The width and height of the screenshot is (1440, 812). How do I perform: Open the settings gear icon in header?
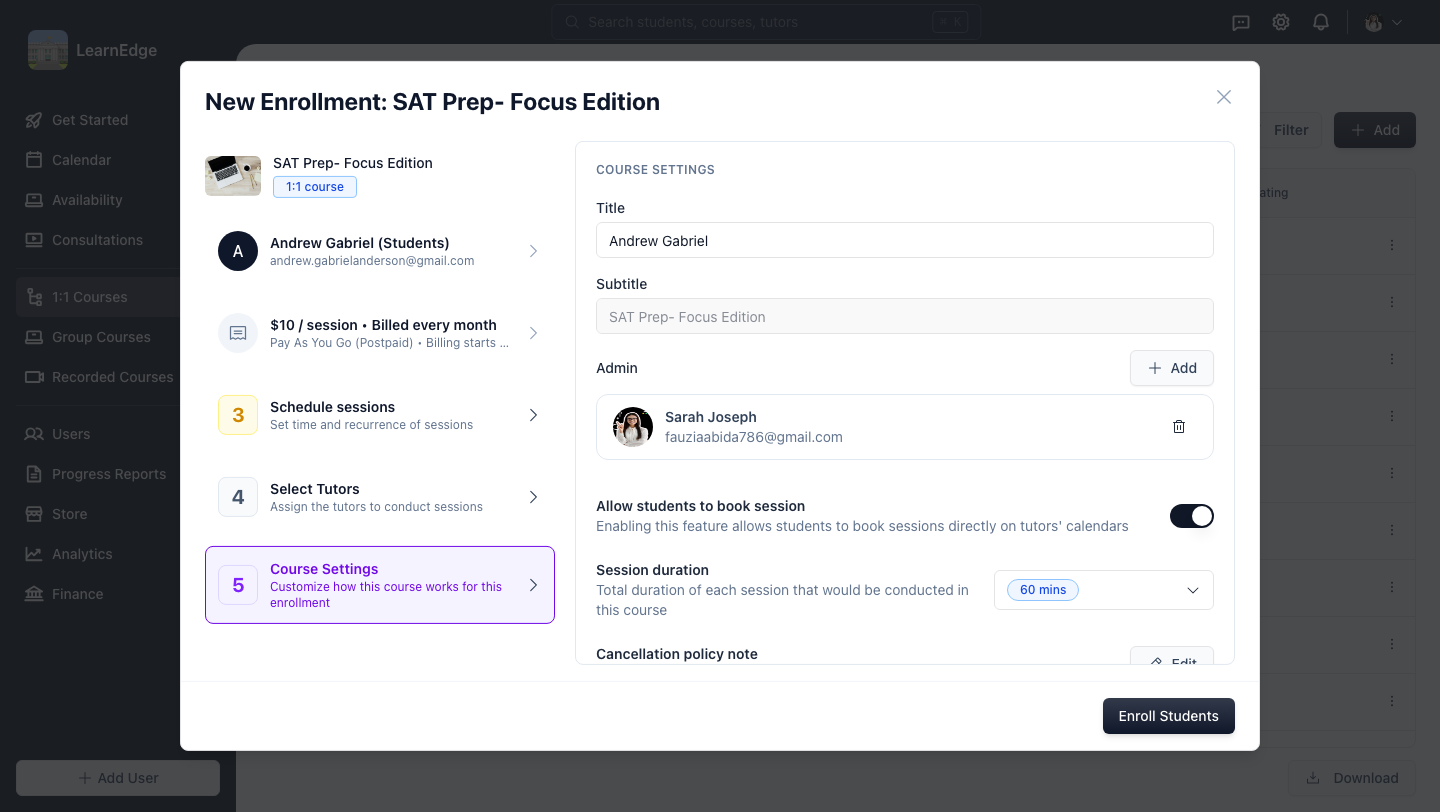[x=1281, y=22]
